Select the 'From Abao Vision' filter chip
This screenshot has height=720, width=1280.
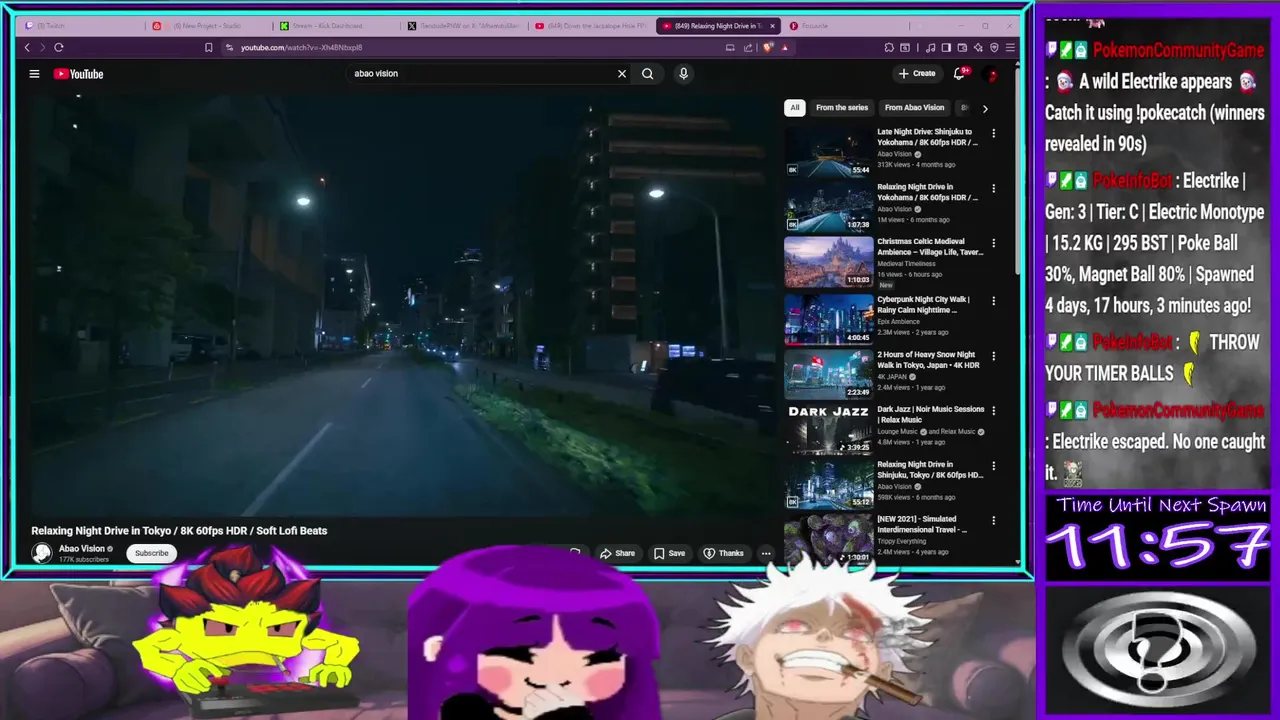[x=914, y=107]
